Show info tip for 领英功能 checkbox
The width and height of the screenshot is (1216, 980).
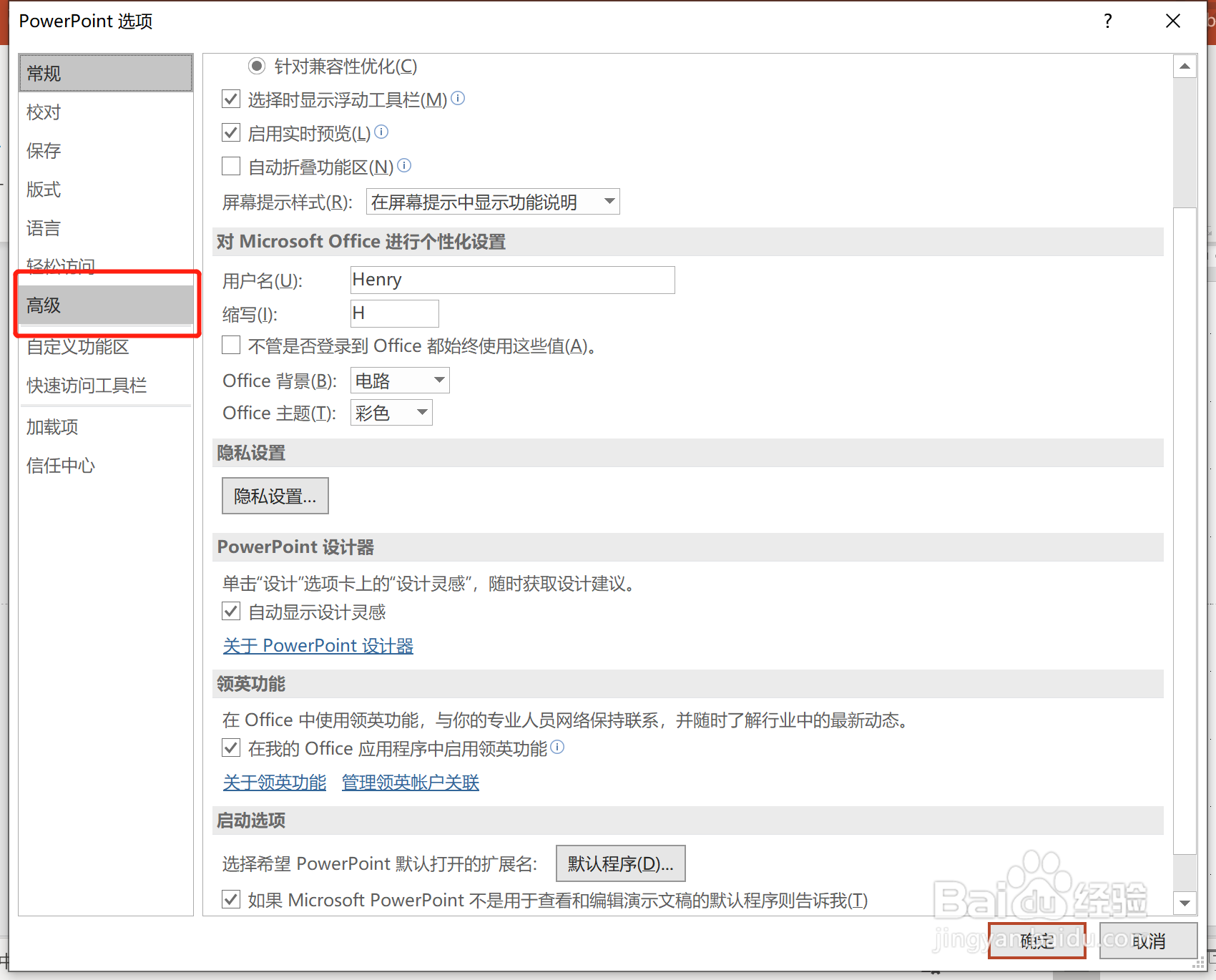coord(557,747)
